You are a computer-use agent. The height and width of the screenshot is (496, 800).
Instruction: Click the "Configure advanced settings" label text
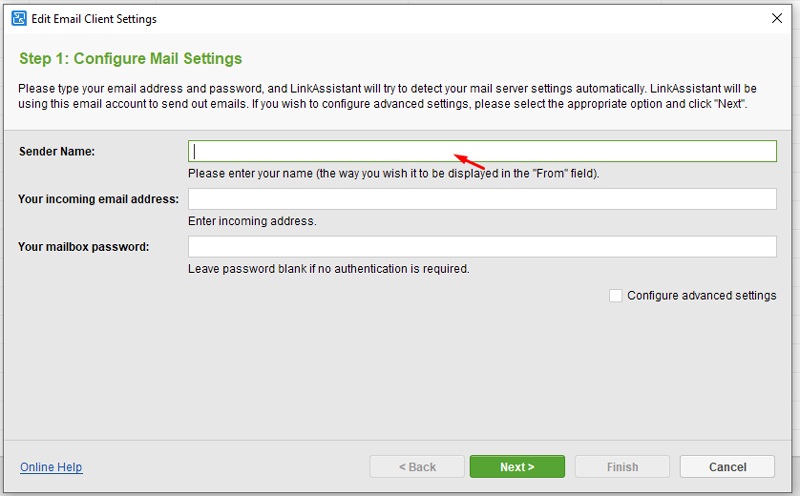point(702,295)
